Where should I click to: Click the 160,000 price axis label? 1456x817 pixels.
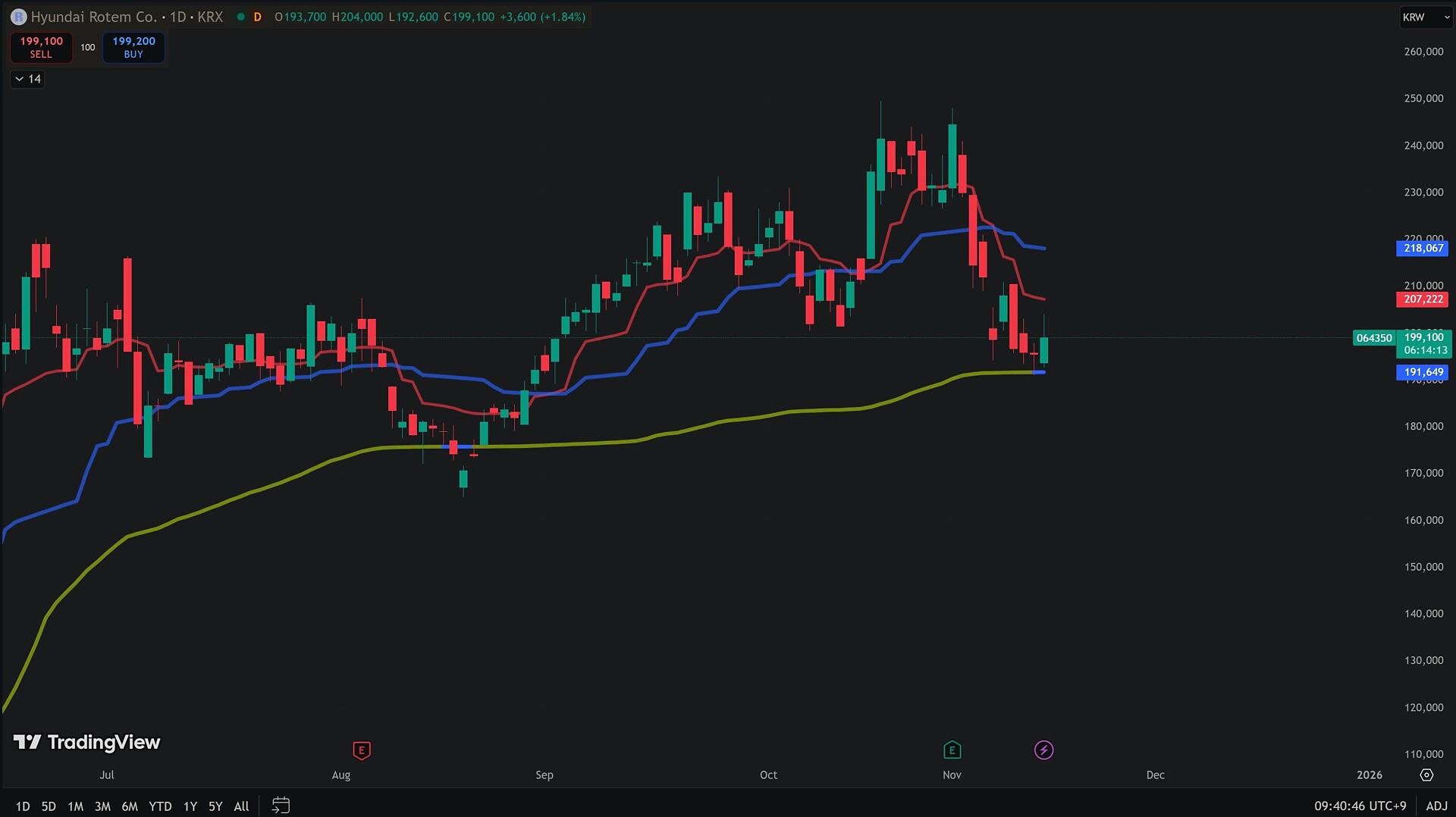[1423, 520]
